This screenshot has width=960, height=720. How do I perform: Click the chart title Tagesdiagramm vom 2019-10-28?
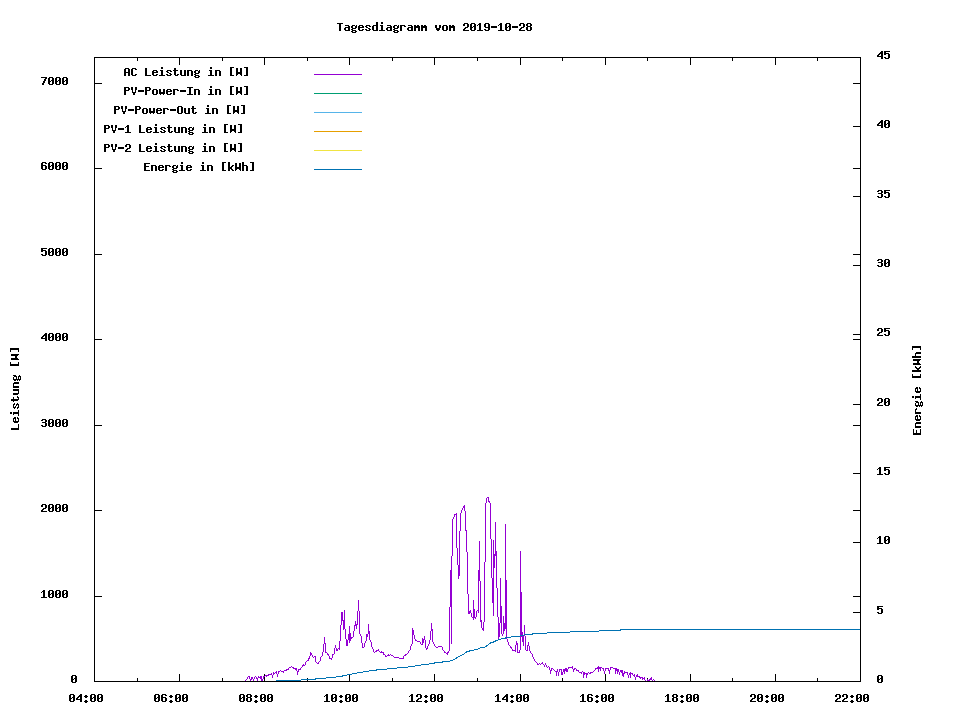click(434, 27)
